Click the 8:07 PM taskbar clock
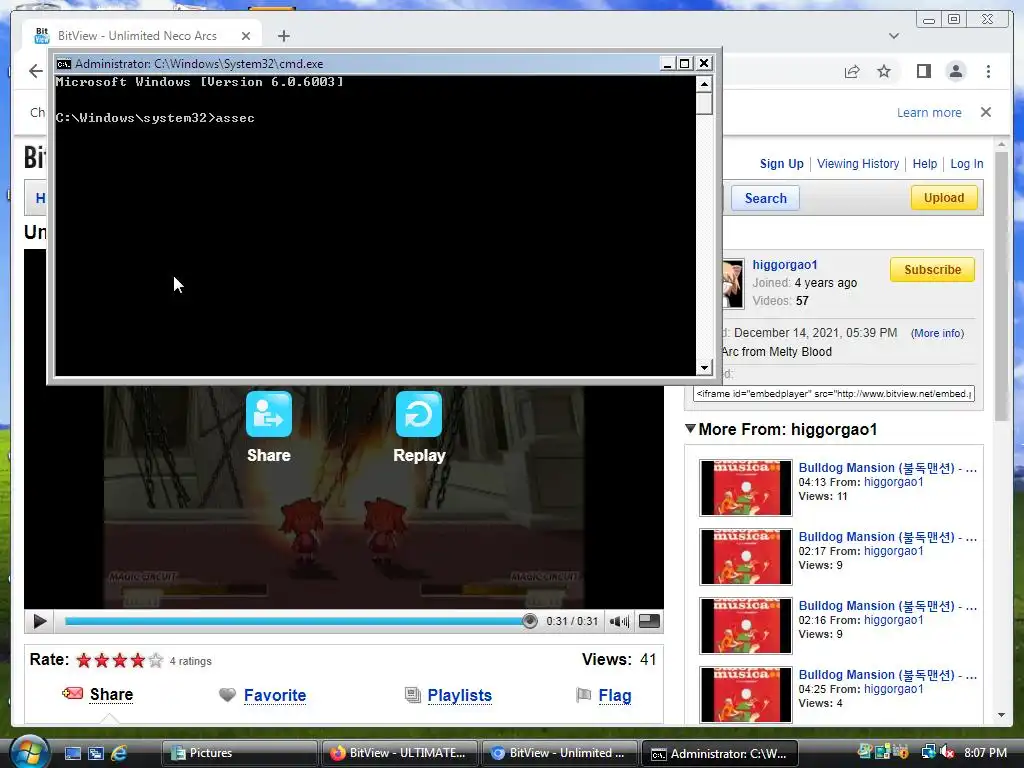The width and height of the screenshot is (1024, 768). click(985, 753)
